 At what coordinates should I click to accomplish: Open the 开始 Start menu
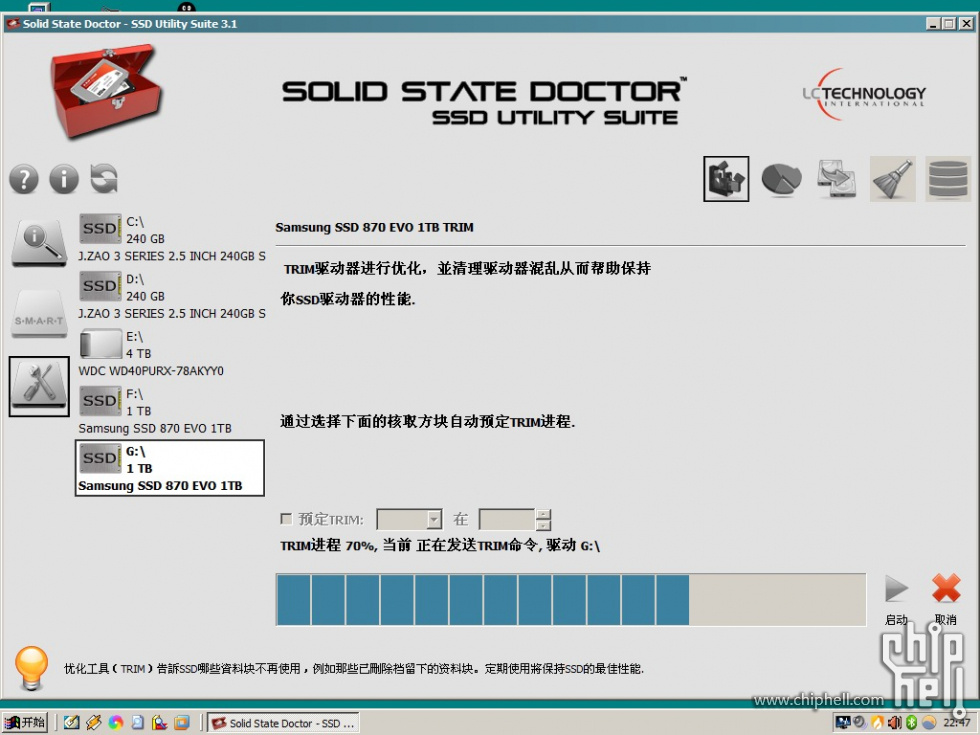(x=25, y=722)
